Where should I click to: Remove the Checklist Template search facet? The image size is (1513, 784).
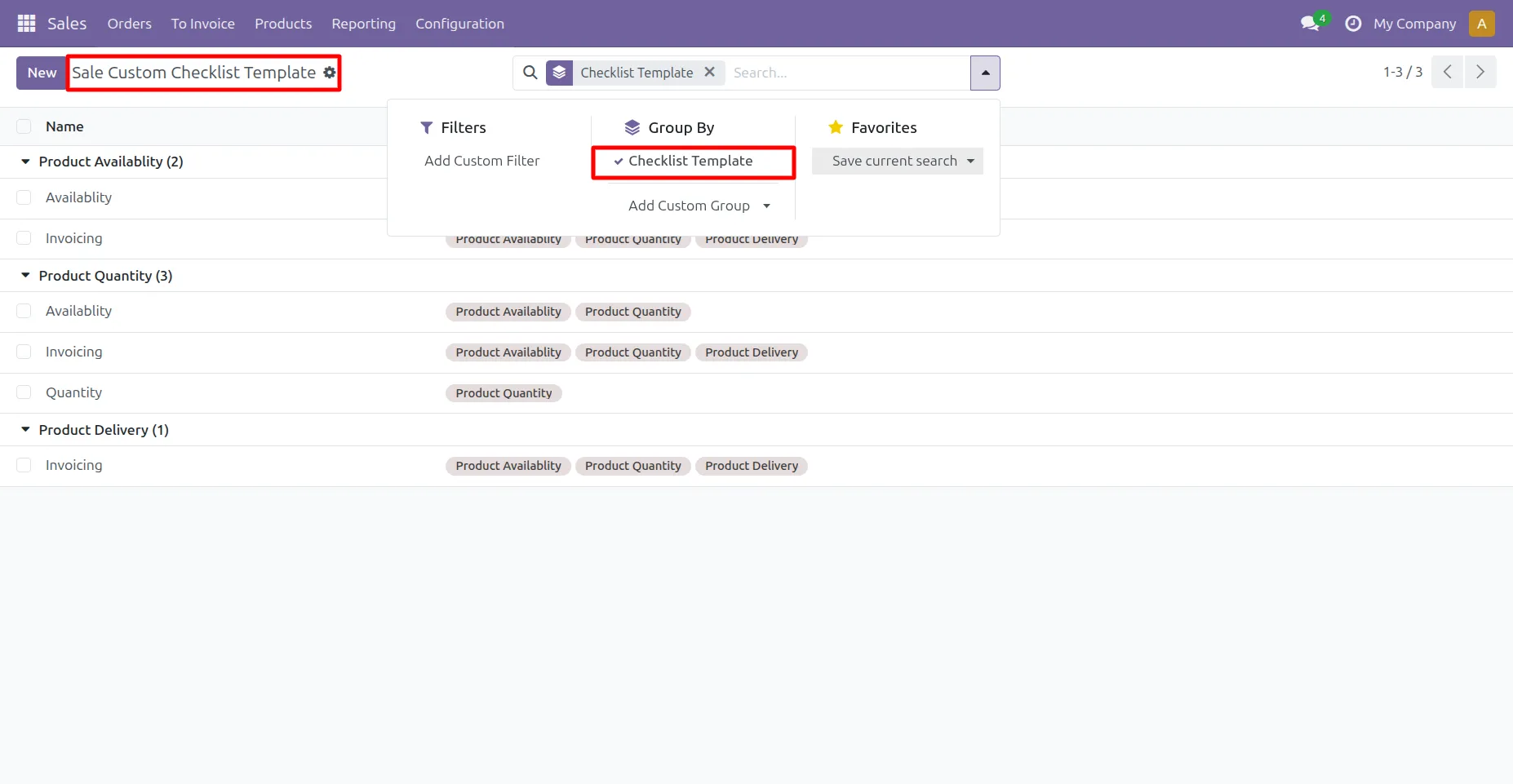710,72
